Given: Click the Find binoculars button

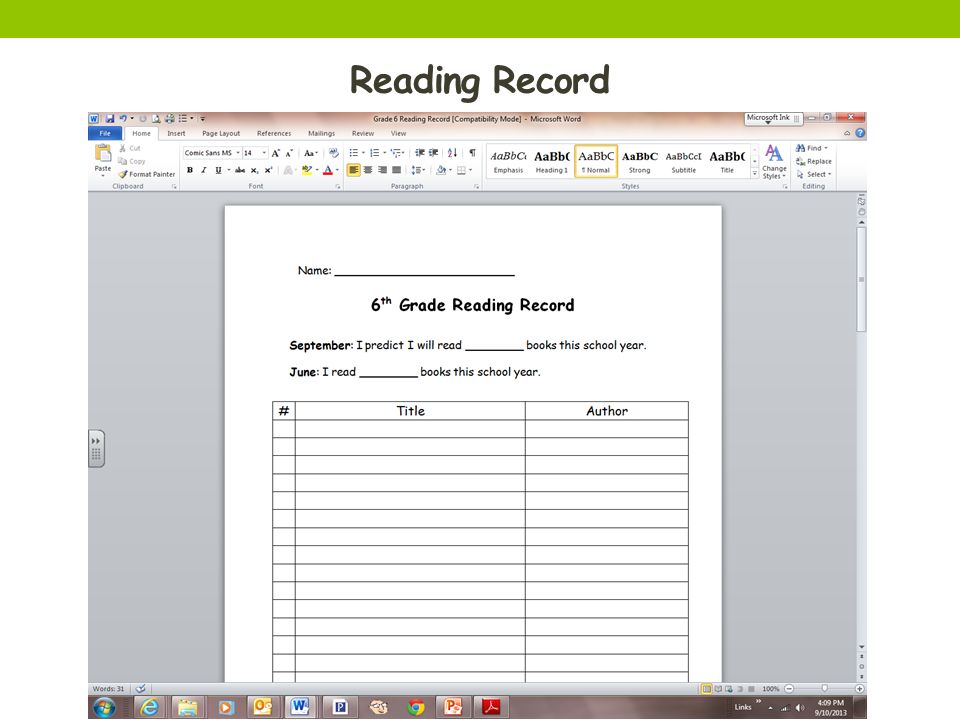Looking at the screenshot, I should click(x=811, y=148).
